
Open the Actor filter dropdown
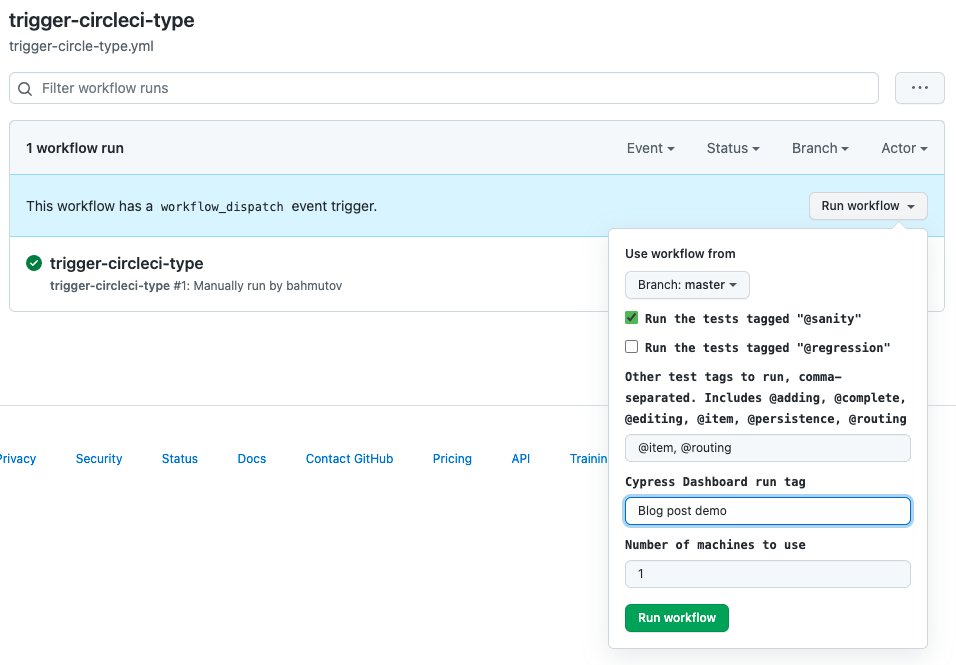point(902,147)
